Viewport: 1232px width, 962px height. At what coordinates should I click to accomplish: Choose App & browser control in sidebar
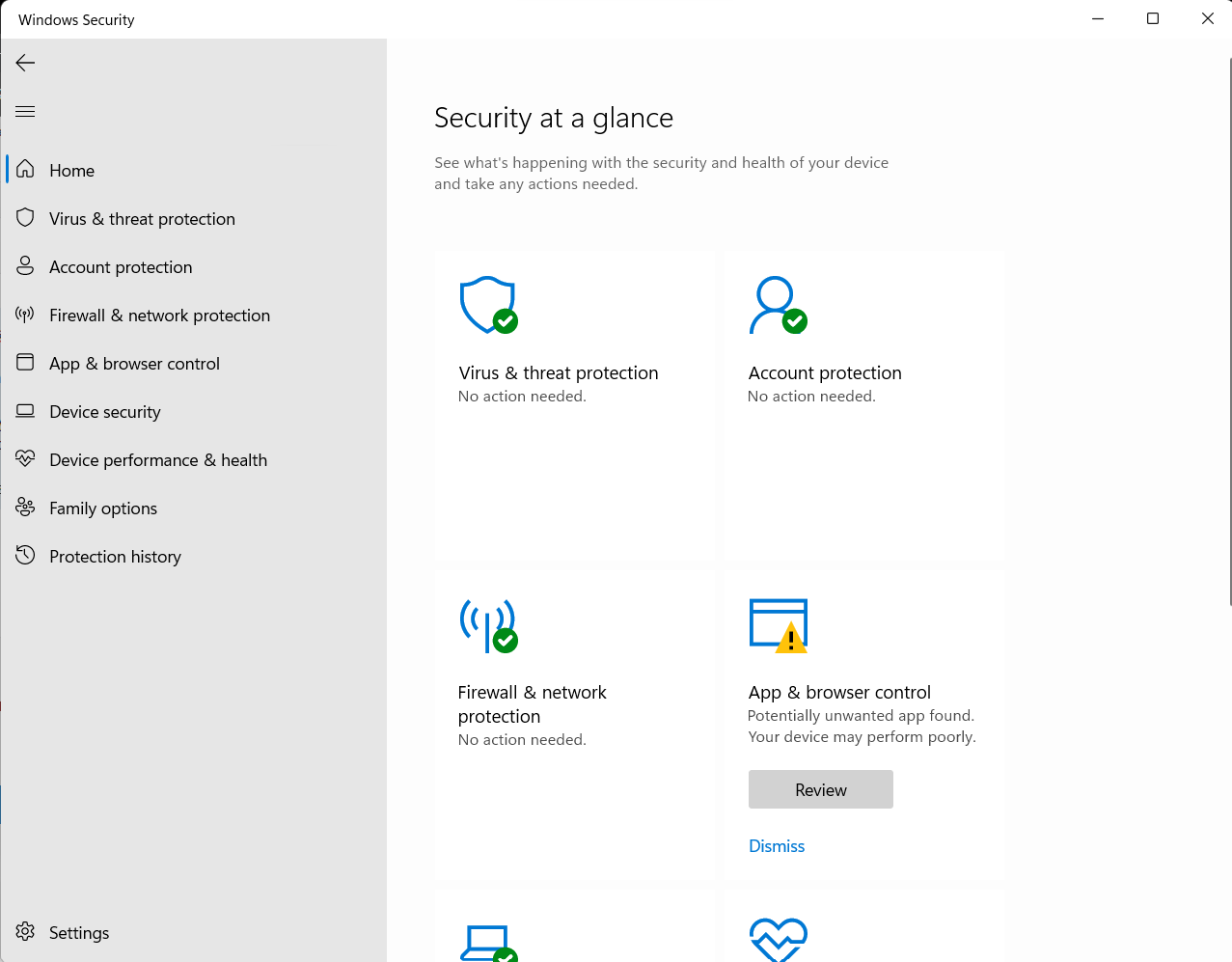(194, 363)
